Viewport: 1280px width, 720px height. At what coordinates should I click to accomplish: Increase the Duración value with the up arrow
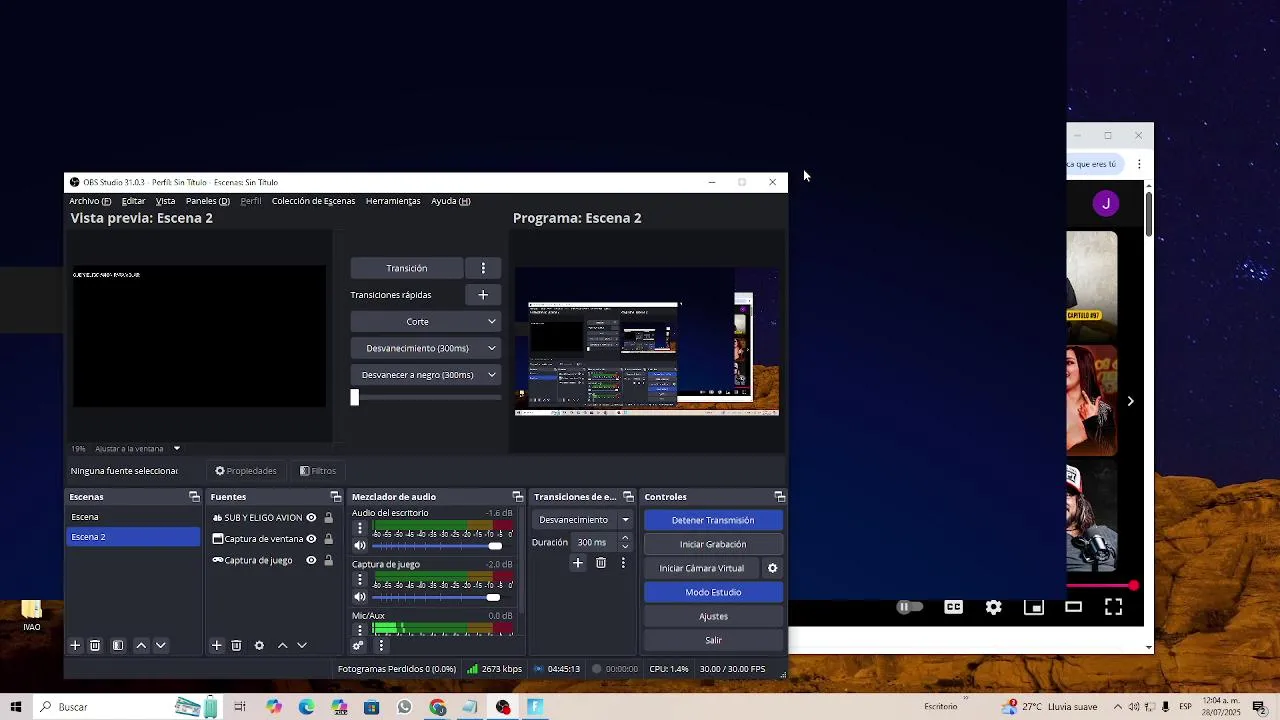(x=625, y=538)
